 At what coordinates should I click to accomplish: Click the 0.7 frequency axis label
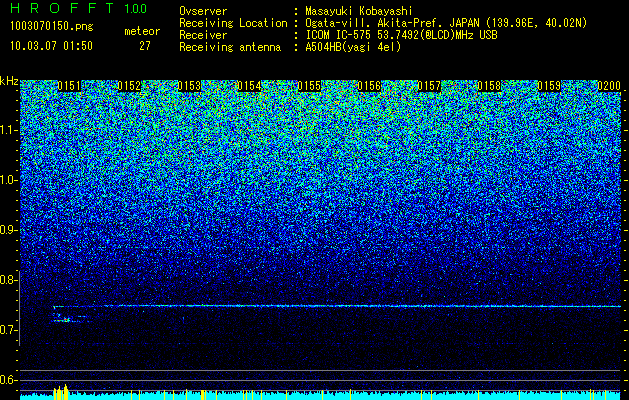pyautogui.click(x=8, y=330)
